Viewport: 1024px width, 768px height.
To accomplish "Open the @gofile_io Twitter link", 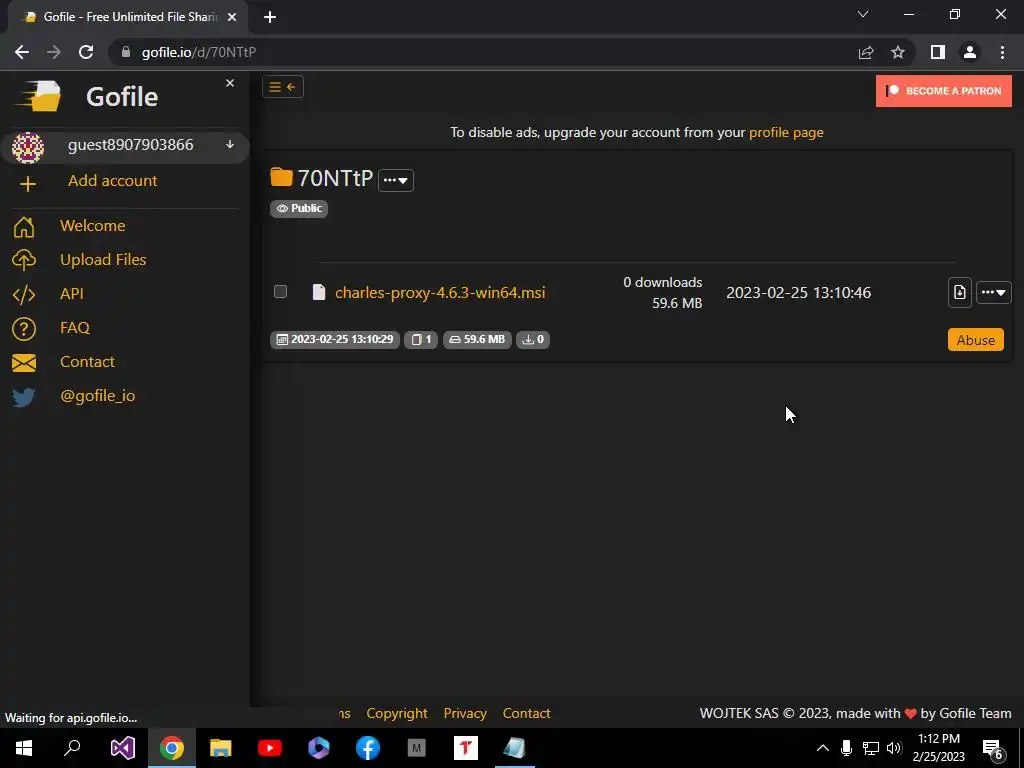I will pos(97,395).
